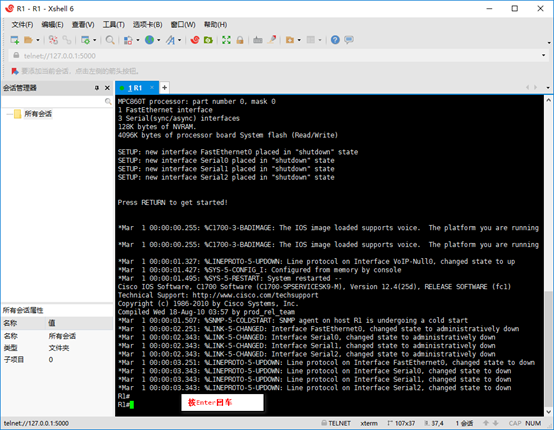Image resolution: width=554 pixels, height=430 pixels.
Task: Click the padlock Lock Screen icon
Action: tap(240, 40)
